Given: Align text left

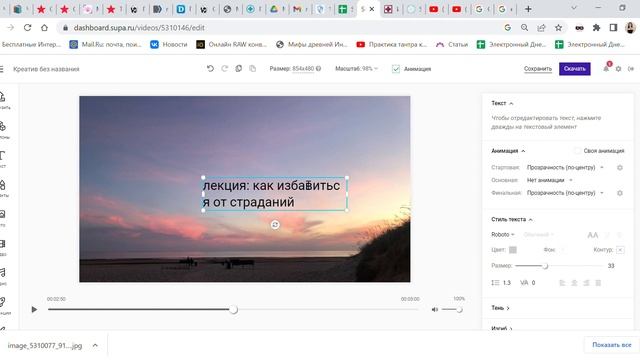Looking at the screenshot, I should tap(562, 283).
